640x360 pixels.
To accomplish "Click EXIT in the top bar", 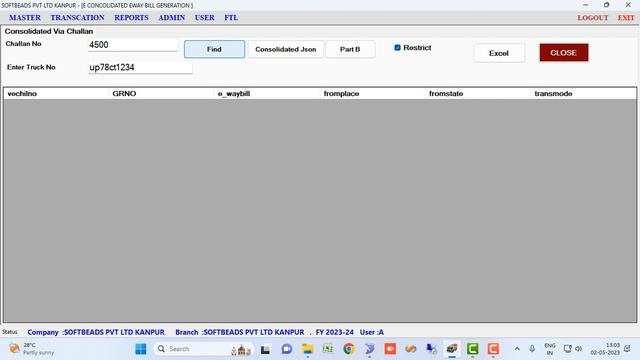I will click(x=626, y=18).
